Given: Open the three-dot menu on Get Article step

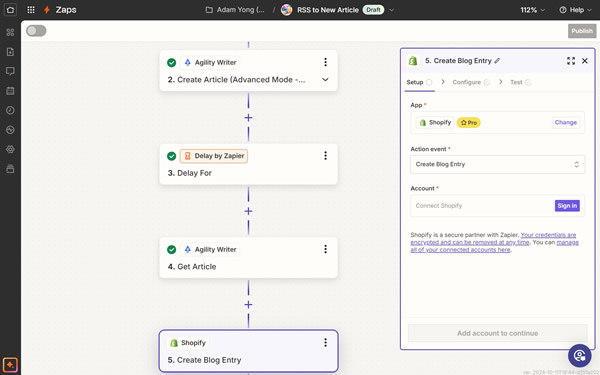Looking at the screenshot, I should click(325, 249).
